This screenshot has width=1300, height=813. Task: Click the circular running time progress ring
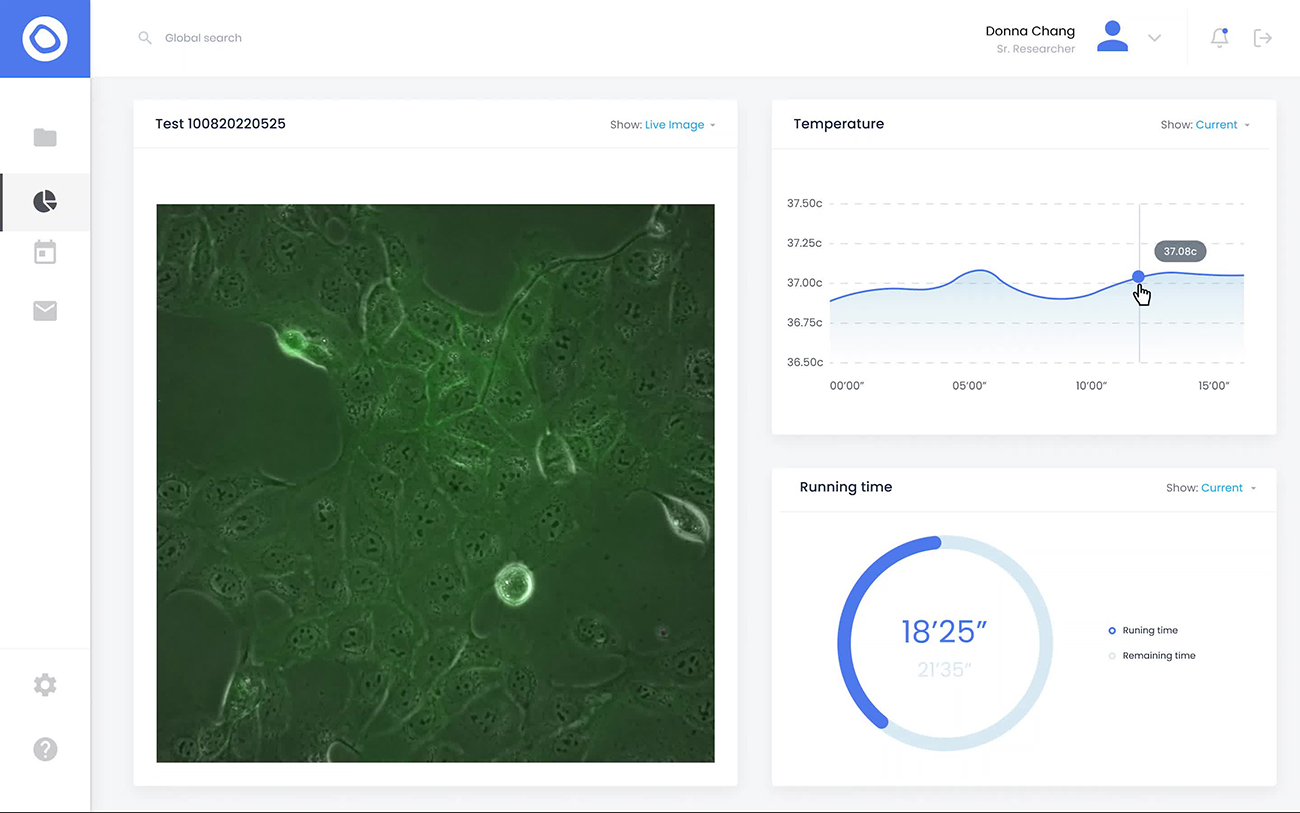pos(945,643)
